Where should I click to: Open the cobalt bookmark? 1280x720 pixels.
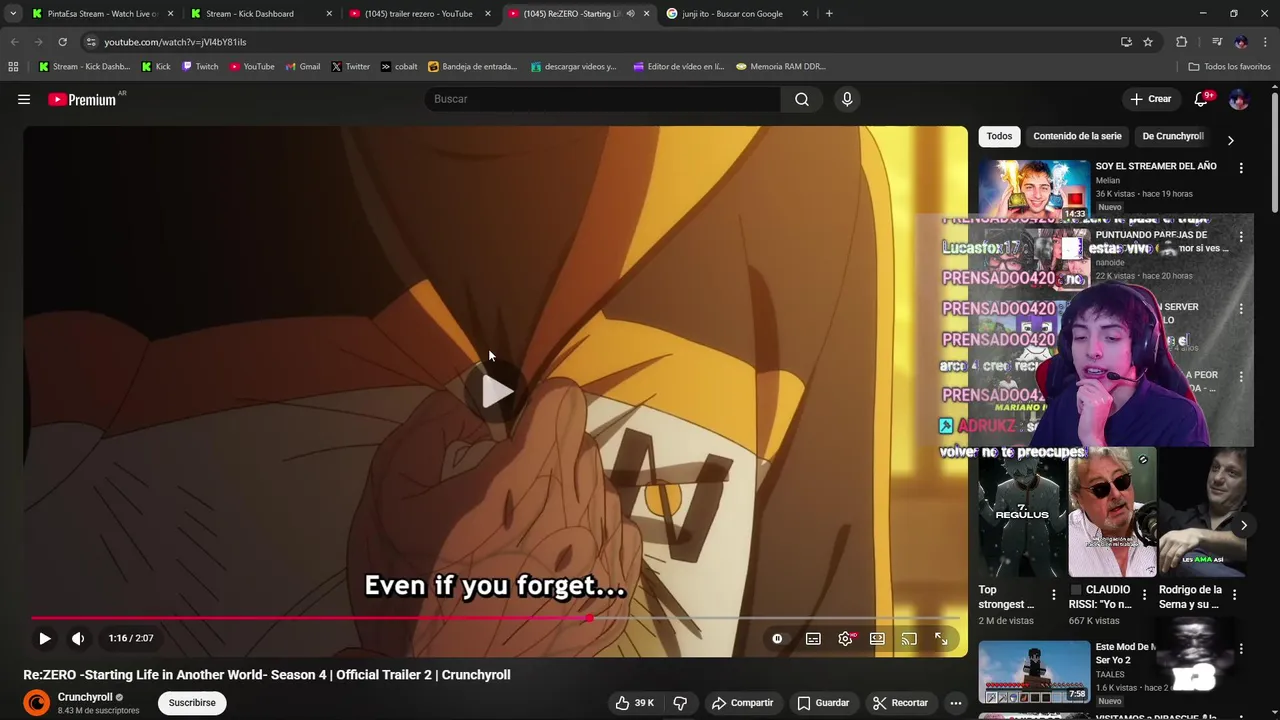tap(399, 67)
